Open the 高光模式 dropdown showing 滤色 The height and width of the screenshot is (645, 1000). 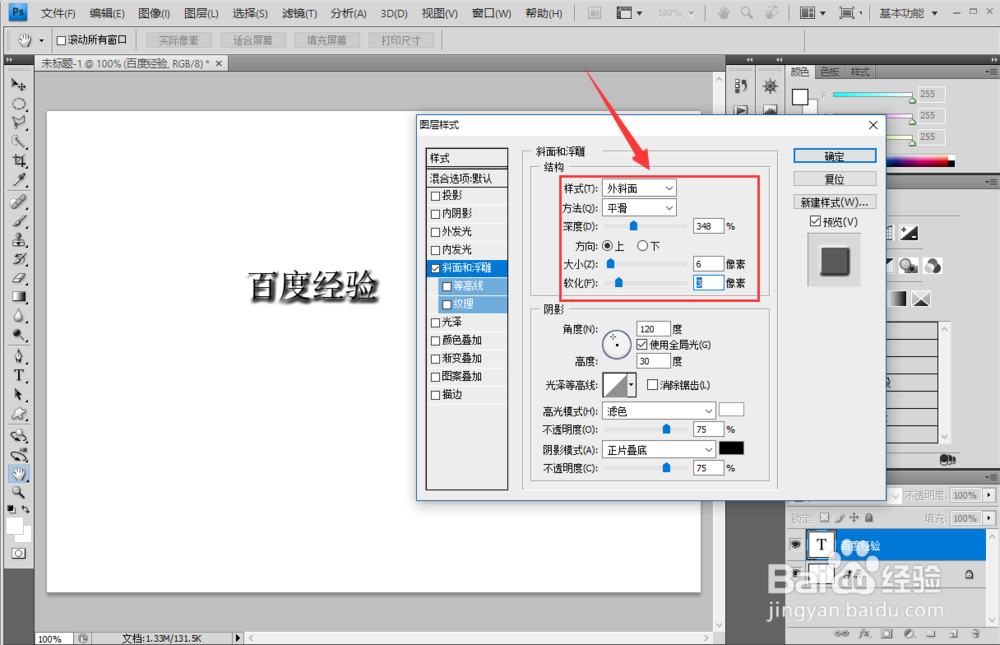click(657, 410)
